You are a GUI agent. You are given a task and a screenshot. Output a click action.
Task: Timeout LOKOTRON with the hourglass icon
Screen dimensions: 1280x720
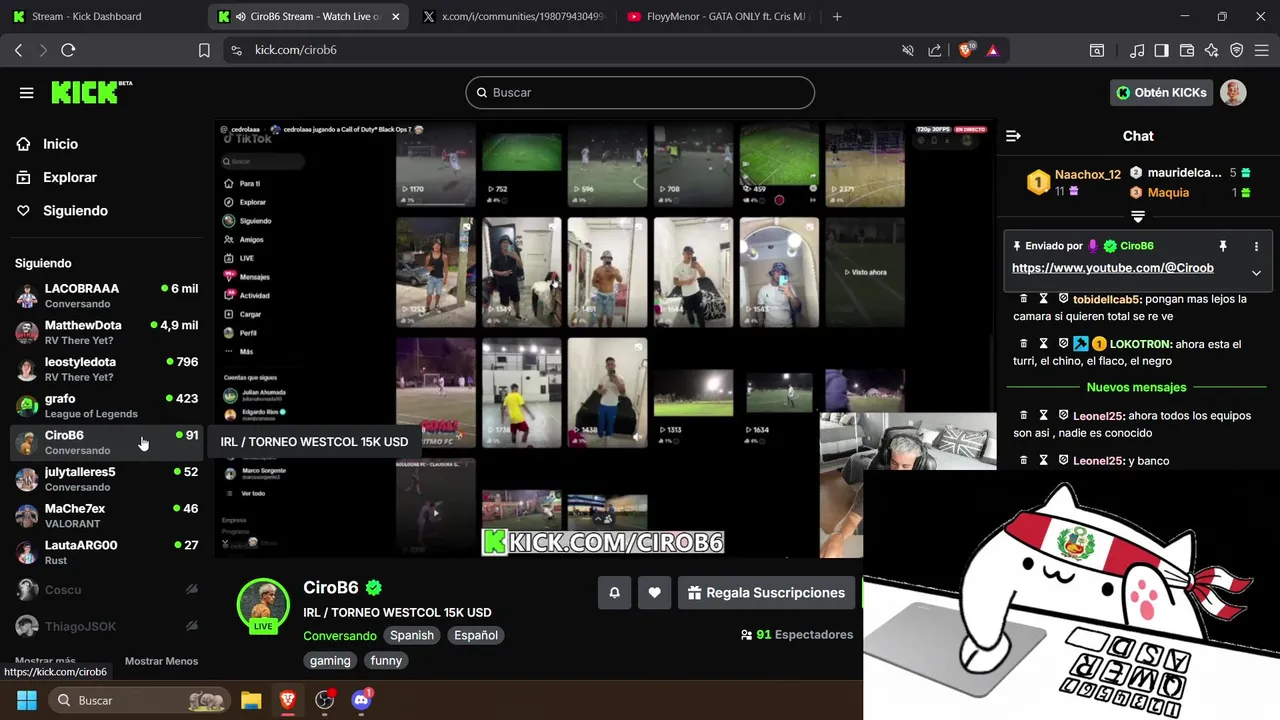1043,343
